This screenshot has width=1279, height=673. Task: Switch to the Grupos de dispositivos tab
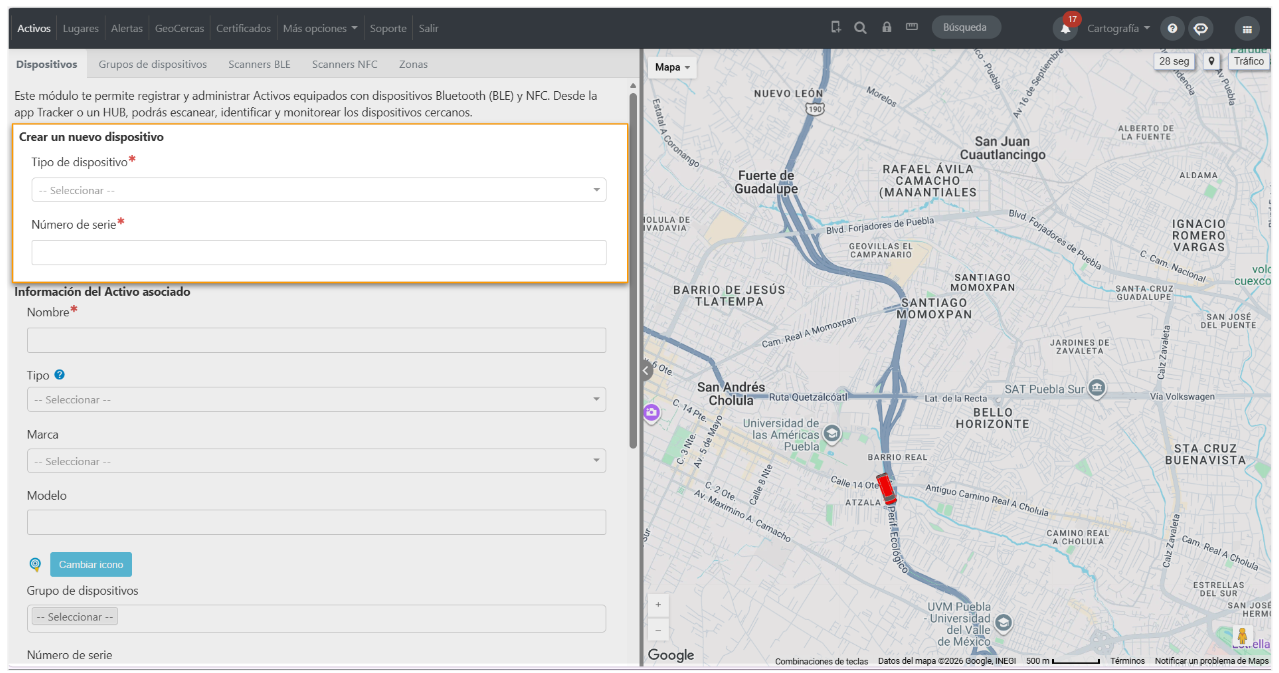coord(153,64)
